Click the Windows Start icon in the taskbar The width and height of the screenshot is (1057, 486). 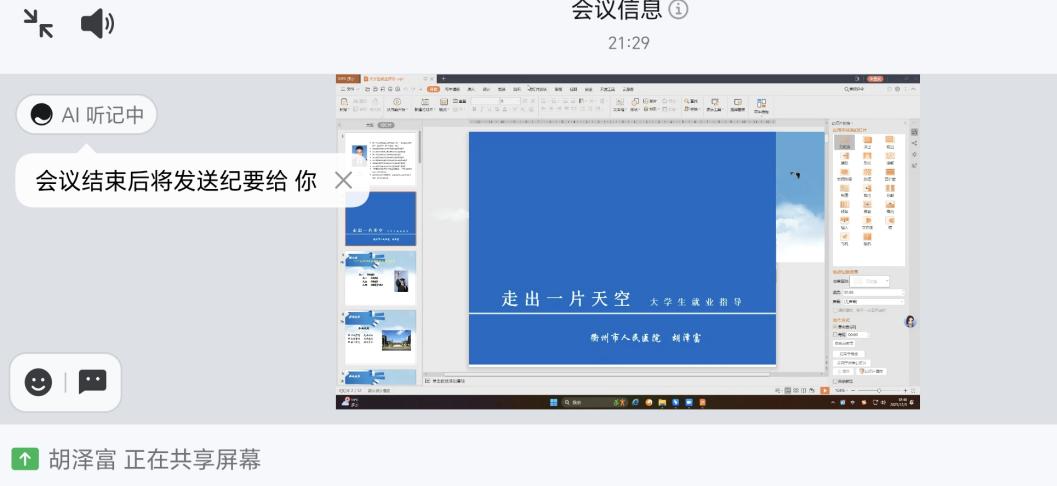click(551, 402)
